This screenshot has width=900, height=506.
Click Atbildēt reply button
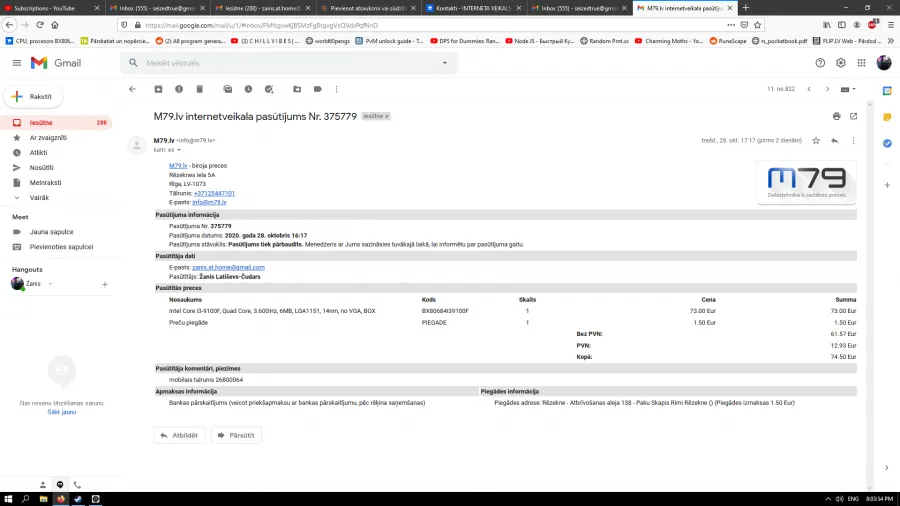(x=179, y=435)
